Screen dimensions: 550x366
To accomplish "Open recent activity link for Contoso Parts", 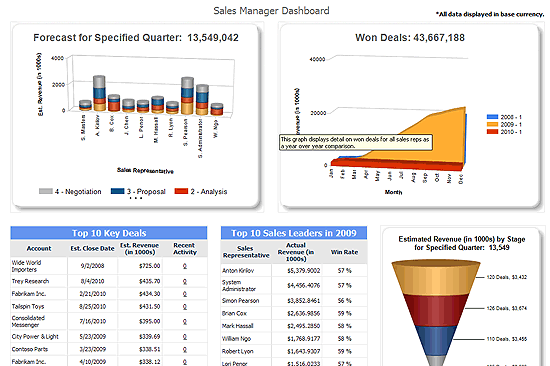I will (x=185, y=350).
